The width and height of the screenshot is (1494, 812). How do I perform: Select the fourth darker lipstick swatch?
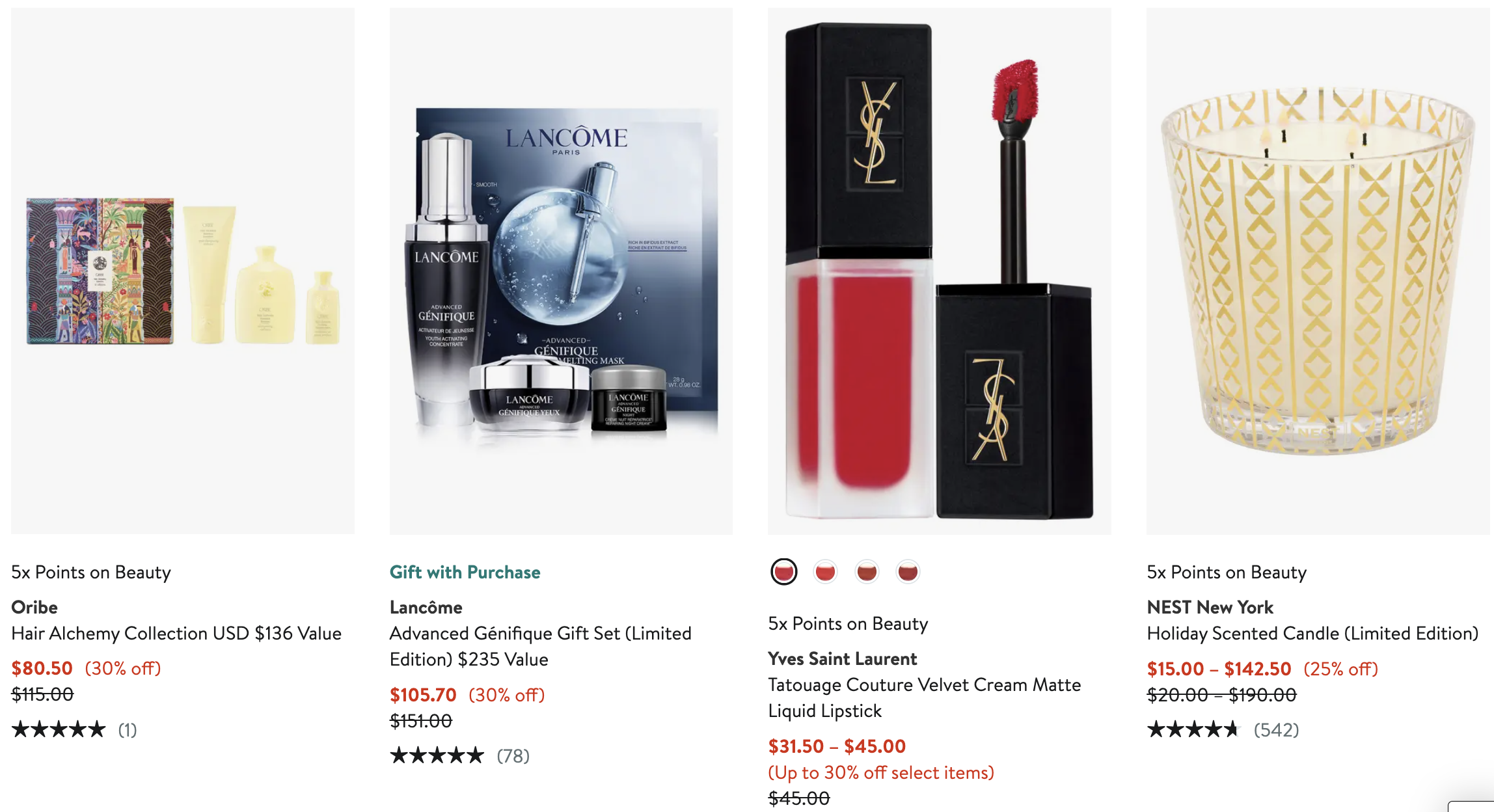[908, 572]
